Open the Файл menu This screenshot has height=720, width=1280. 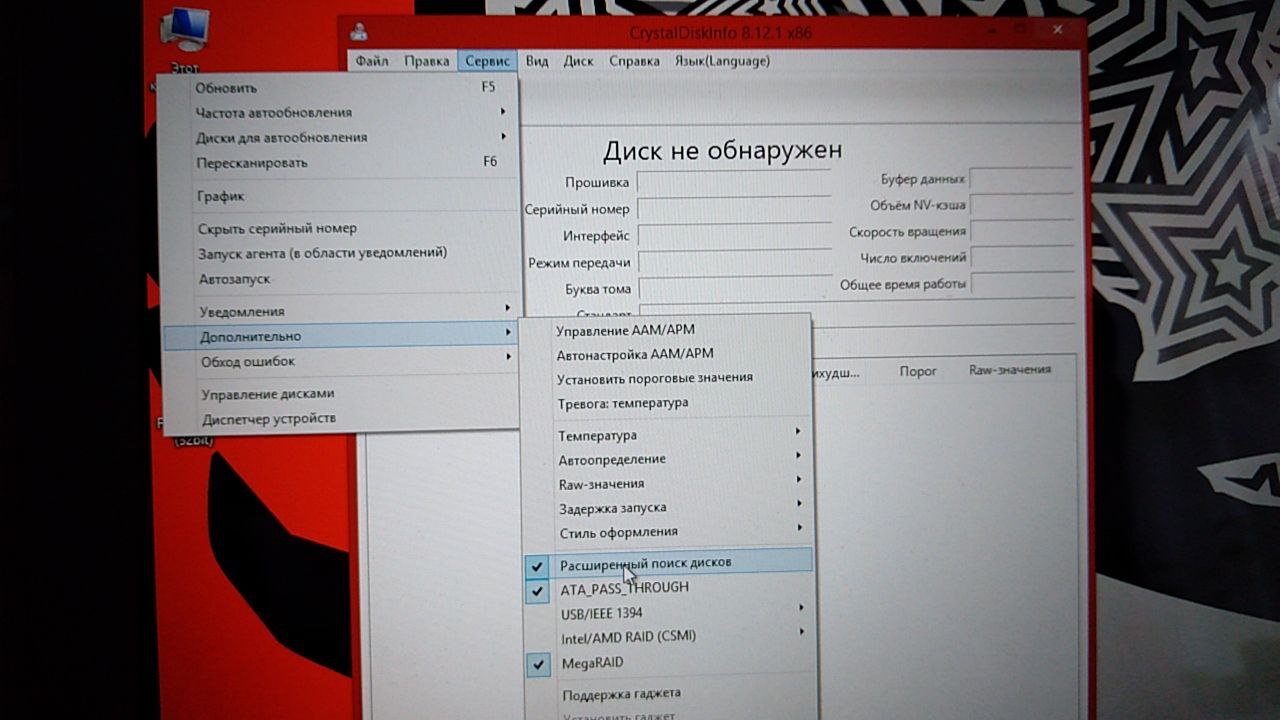coord(371,61)
